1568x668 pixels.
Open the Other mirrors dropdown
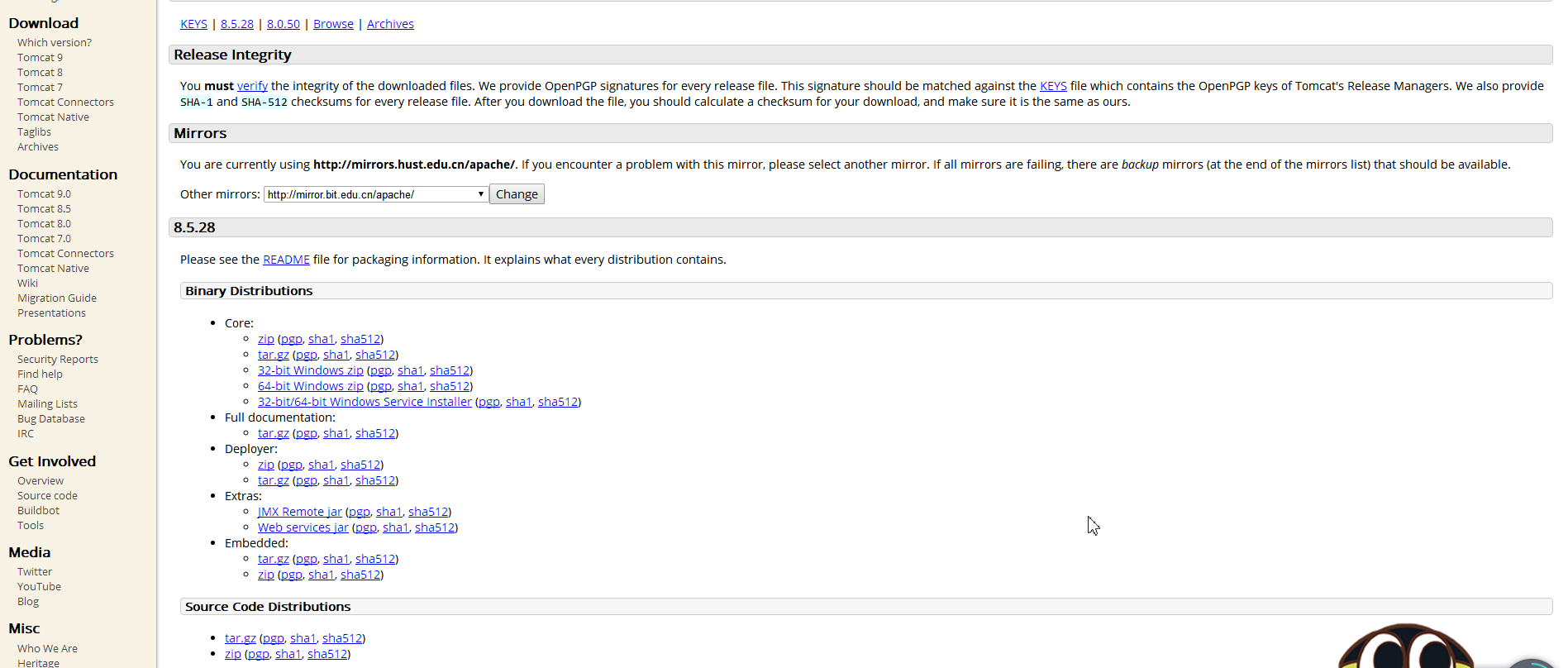tap(375, 194)
